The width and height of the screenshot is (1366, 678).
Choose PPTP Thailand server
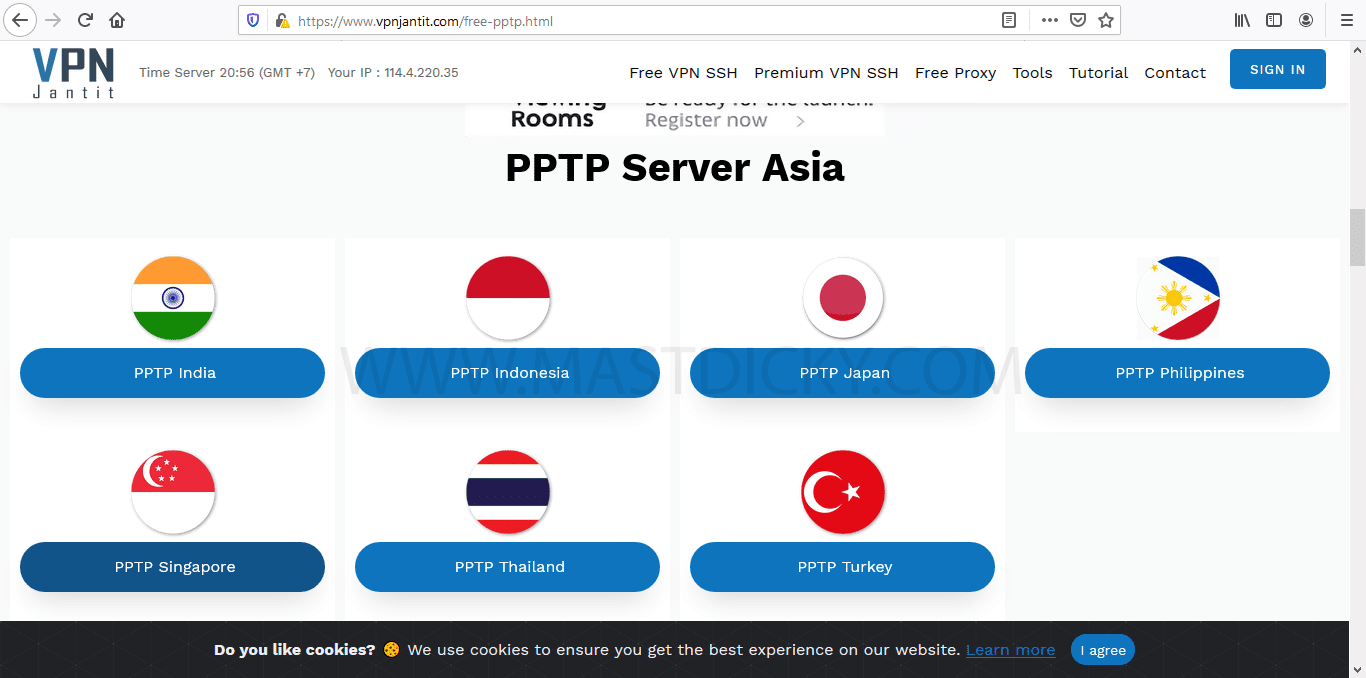(507, 567)
